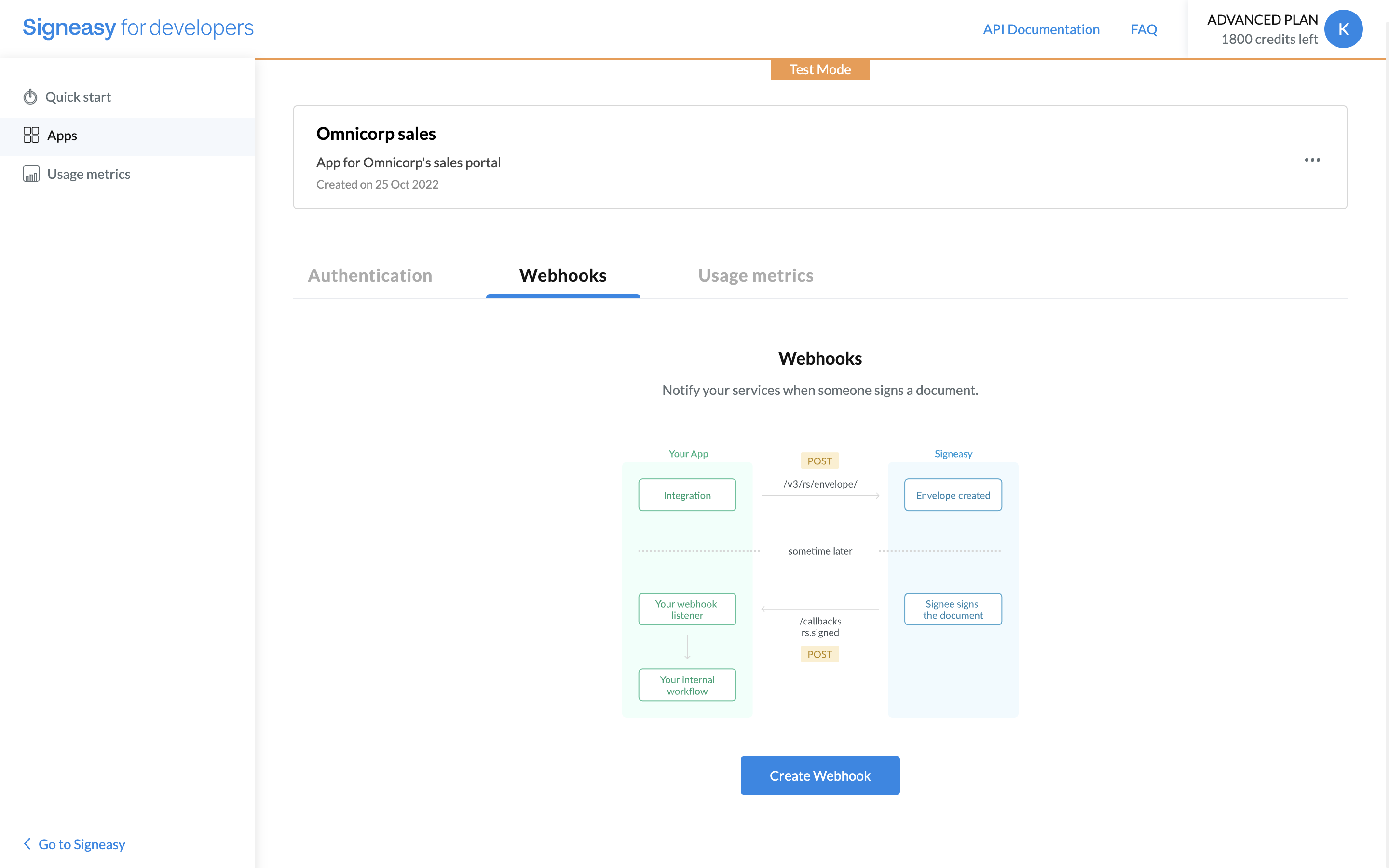Click the Apps grid icon
Image resolution: width=1389 pixels, height=868 pixels.
[x=31, y=136]
